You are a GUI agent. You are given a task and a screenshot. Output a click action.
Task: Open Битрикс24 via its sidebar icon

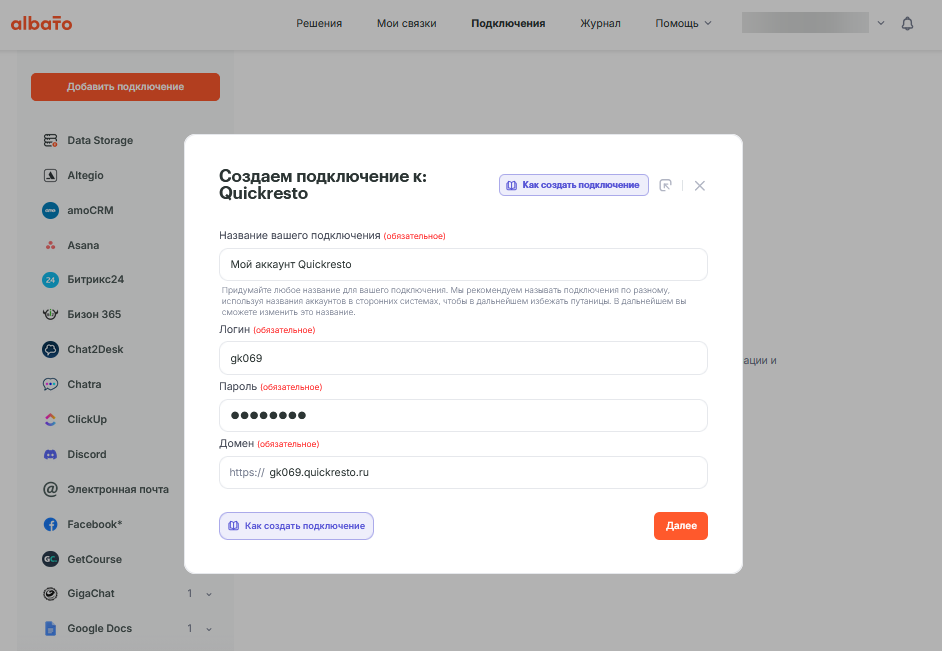(x=50, y=280)
